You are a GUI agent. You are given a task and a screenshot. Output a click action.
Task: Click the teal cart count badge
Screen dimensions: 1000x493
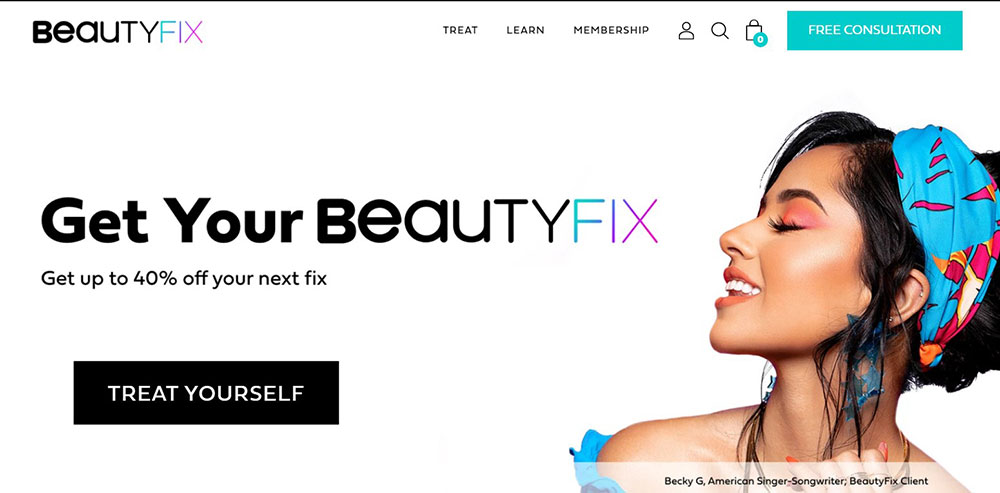click(x=760, y=40)
